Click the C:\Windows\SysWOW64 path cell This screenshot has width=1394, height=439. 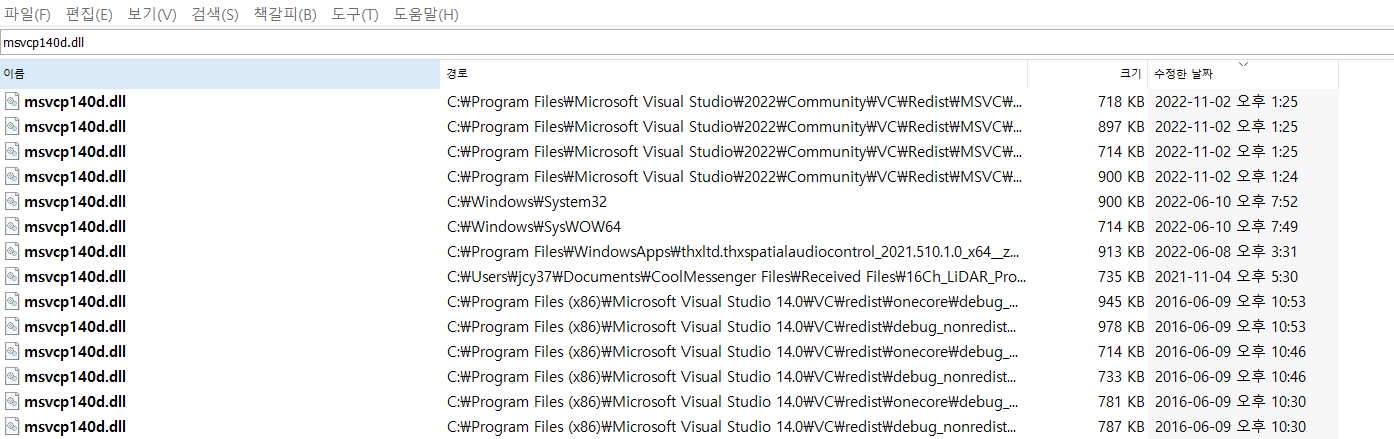[534, 226]
